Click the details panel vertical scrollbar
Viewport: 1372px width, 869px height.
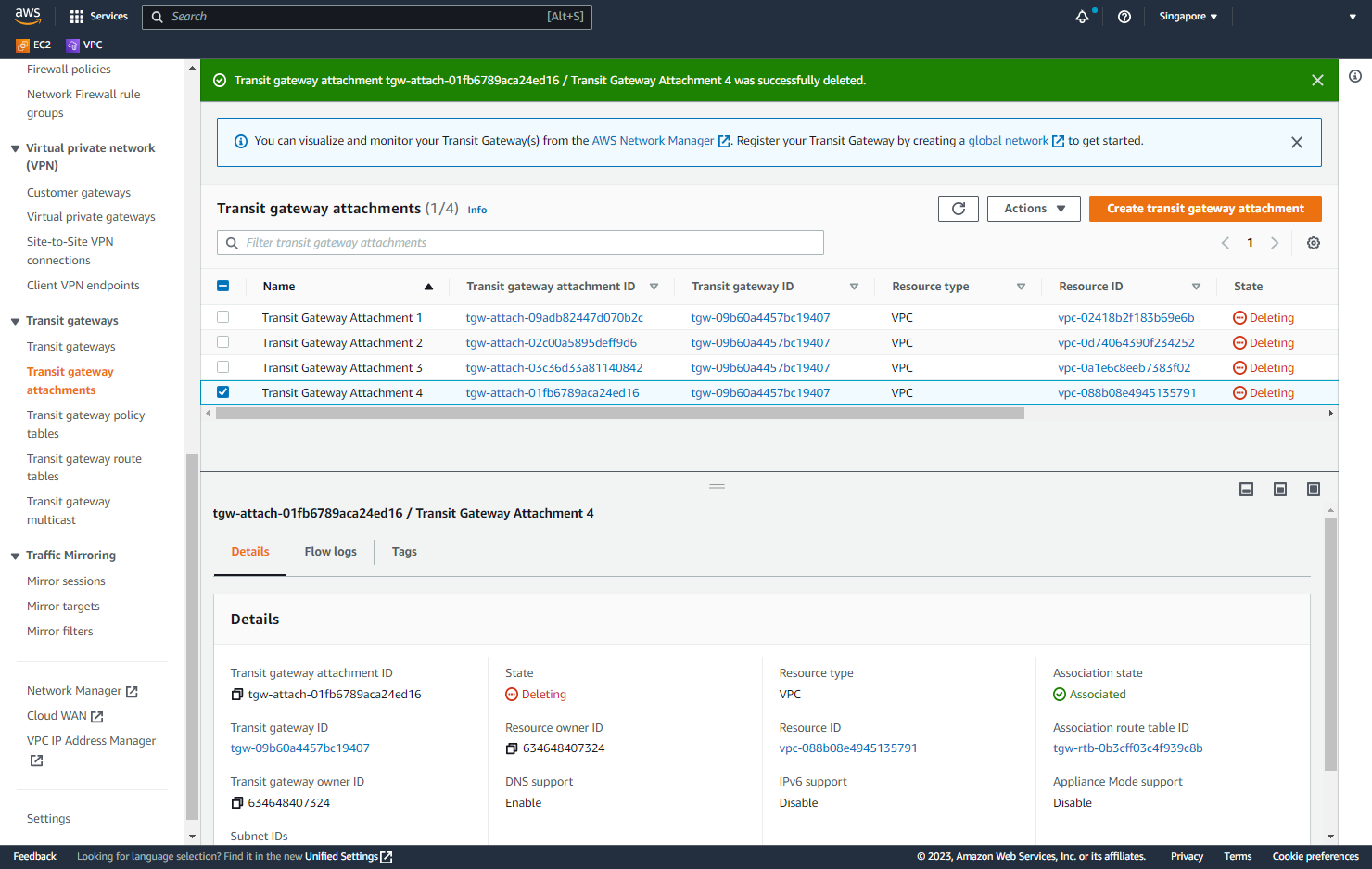point(1330,645)
